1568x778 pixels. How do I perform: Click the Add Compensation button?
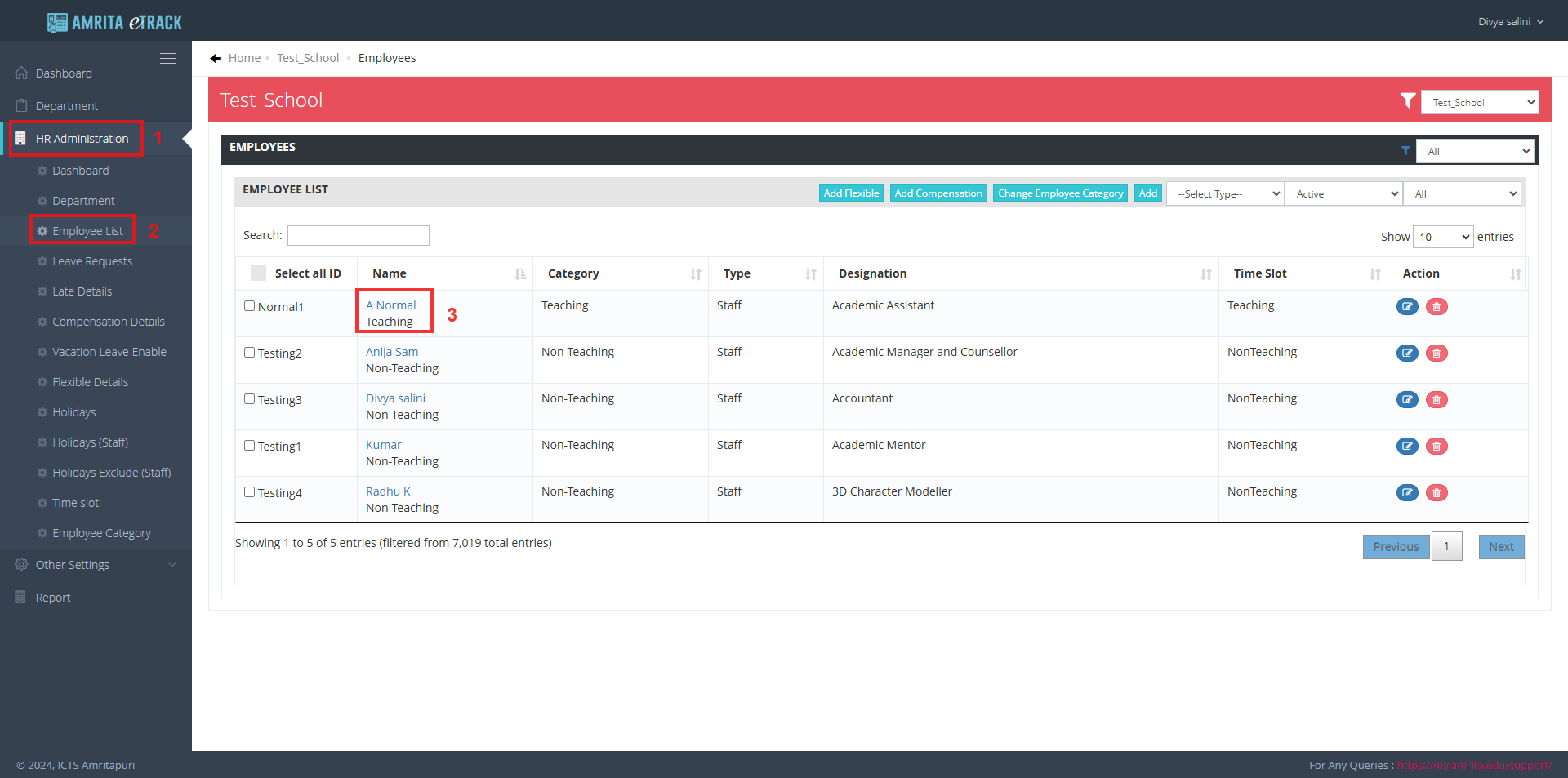tap(938, 193)
